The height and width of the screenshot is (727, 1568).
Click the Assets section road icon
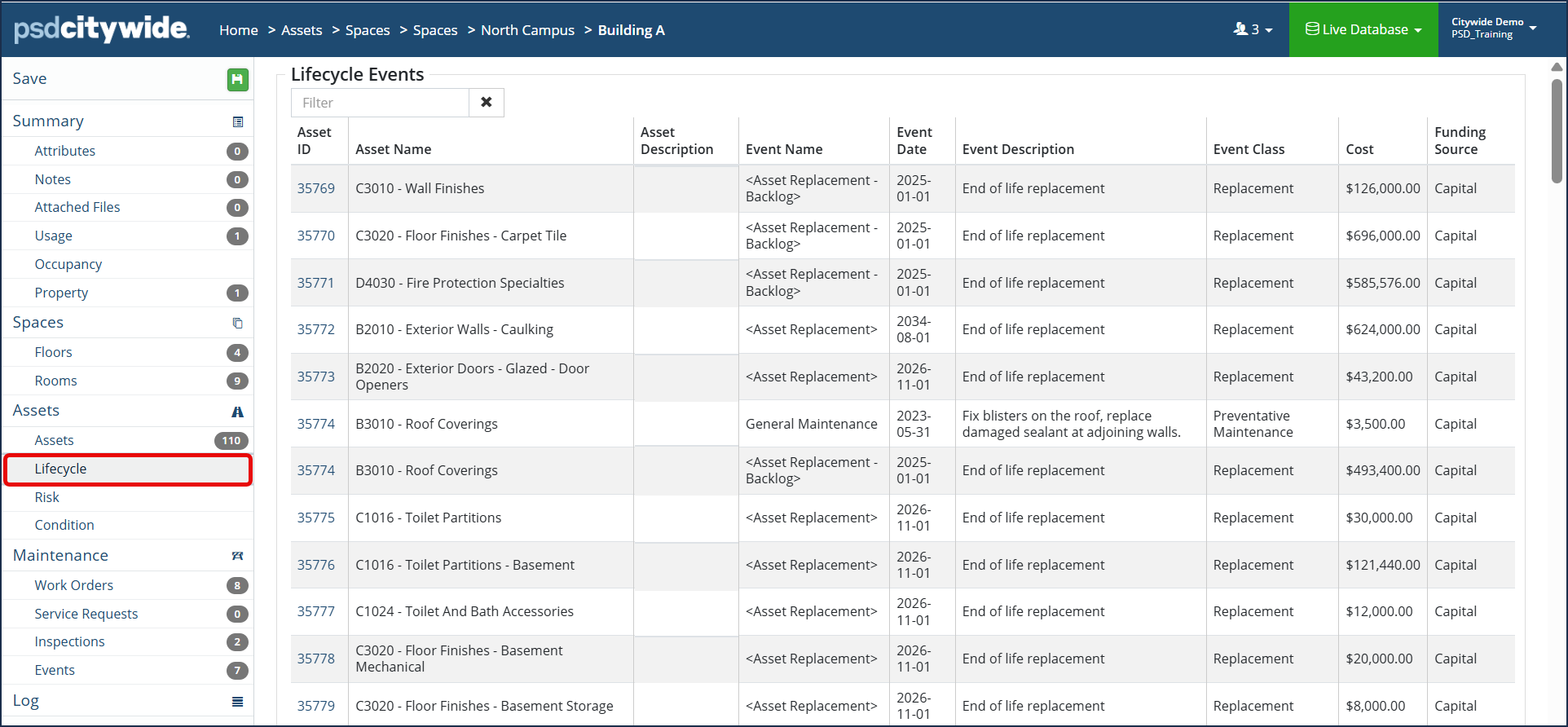[x=238, y=412]
